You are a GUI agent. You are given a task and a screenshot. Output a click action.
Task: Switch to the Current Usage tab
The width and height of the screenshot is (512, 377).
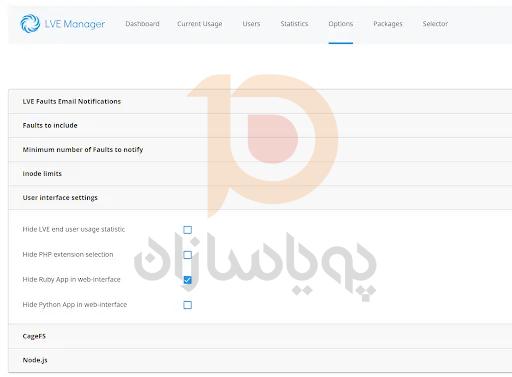(200, 24)
